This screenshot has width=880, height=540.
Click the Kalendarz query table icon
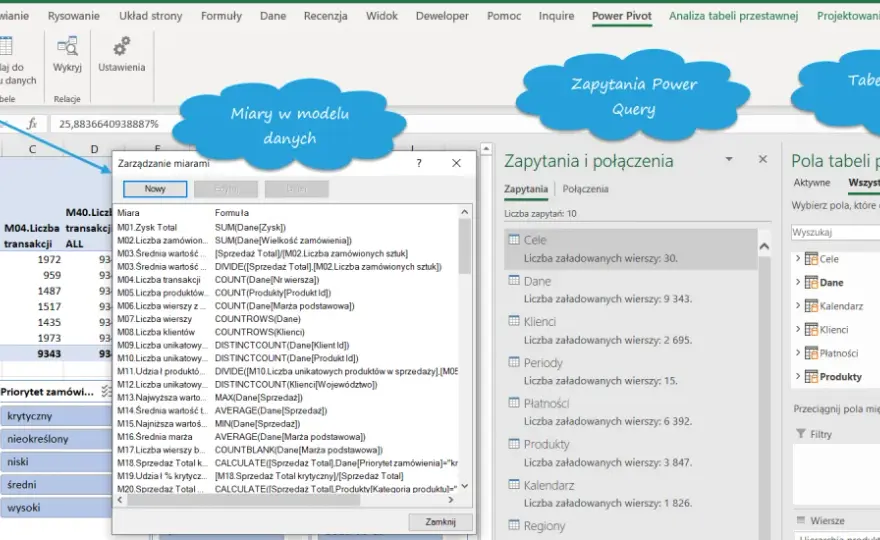coord(514,484)
